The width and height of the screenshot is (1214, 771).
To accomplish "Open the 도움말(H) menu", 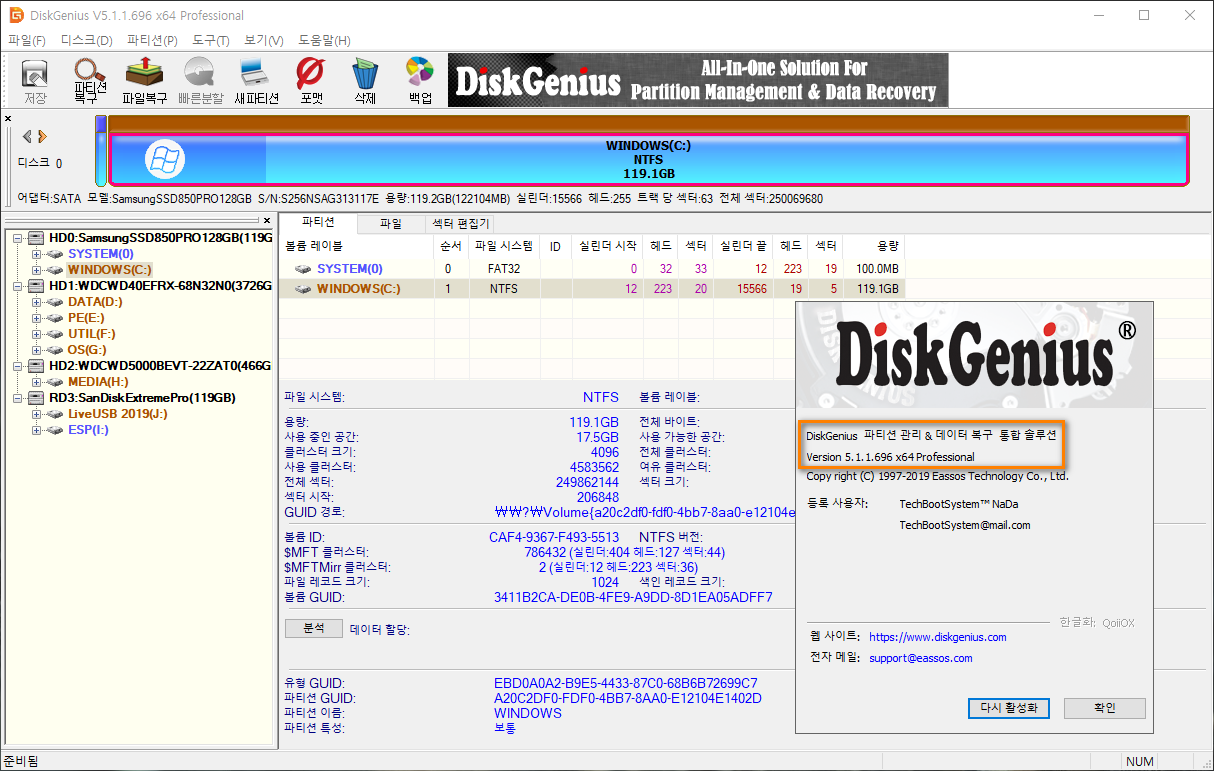I will 324,40.
